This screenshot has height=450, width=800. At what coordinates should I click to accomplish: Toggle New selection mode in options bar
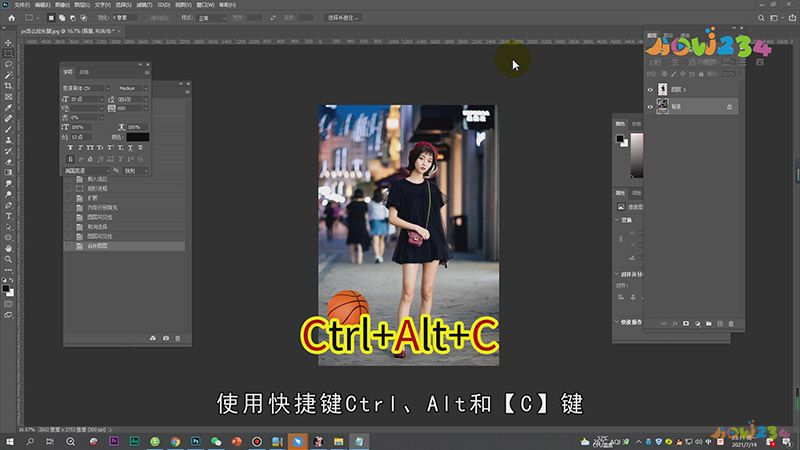(x=51, y=18)
